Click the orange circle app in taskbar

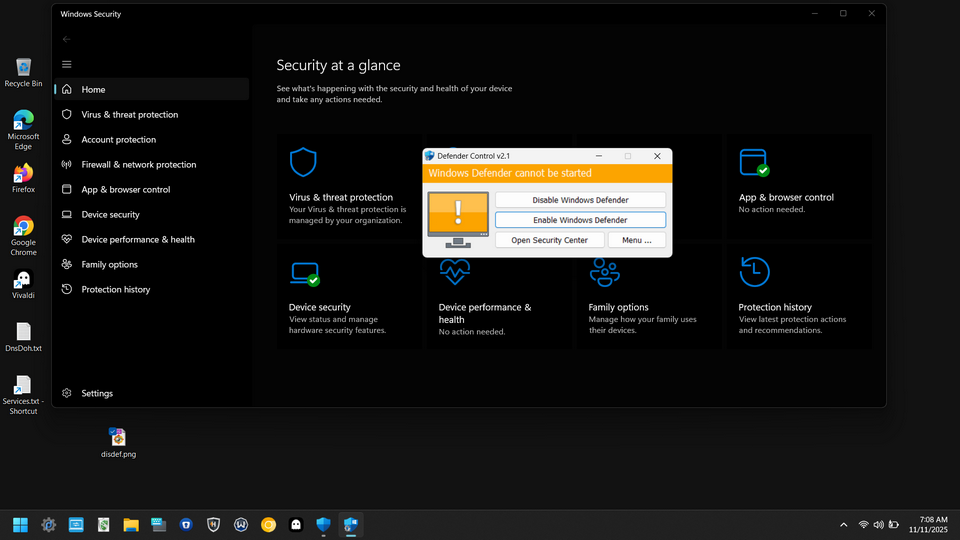[x=268, y=525]
